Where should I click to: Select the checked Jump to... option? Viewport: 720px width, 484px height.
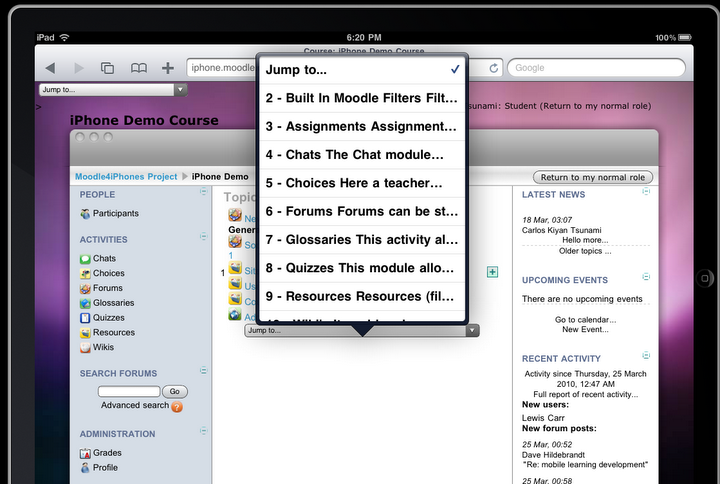pos(363,70)
